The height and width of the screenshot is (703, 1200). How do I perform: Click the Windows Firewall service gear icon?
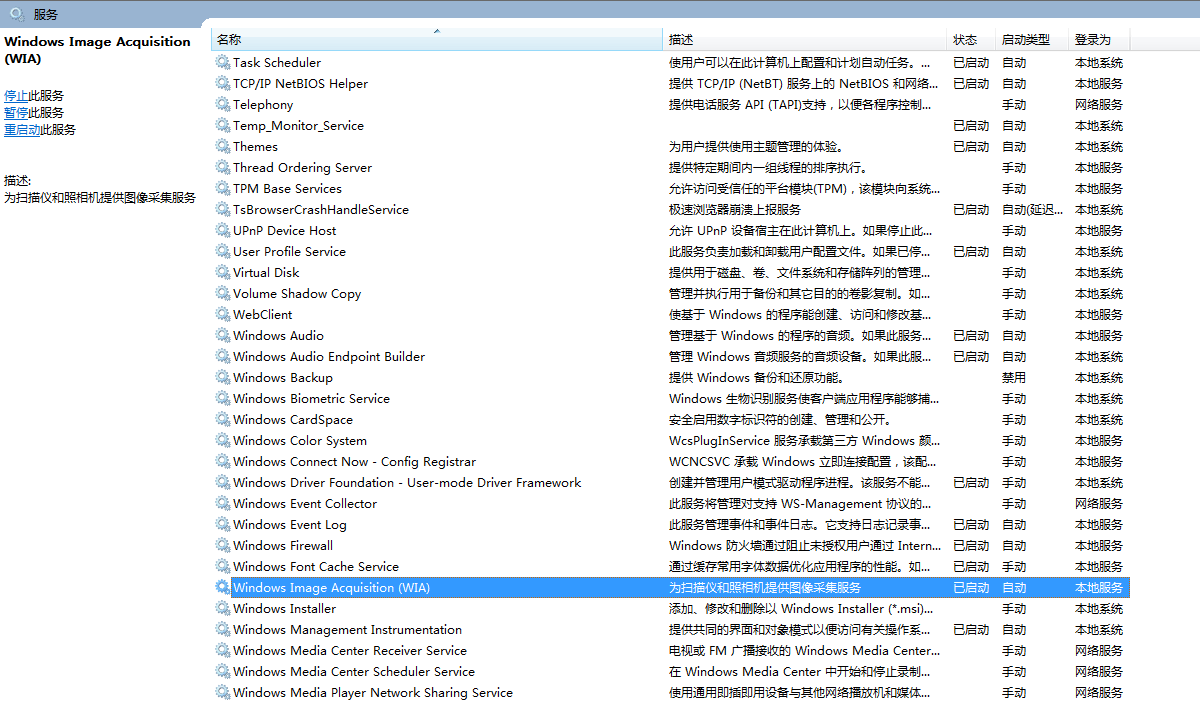click(x=222, y=545)
